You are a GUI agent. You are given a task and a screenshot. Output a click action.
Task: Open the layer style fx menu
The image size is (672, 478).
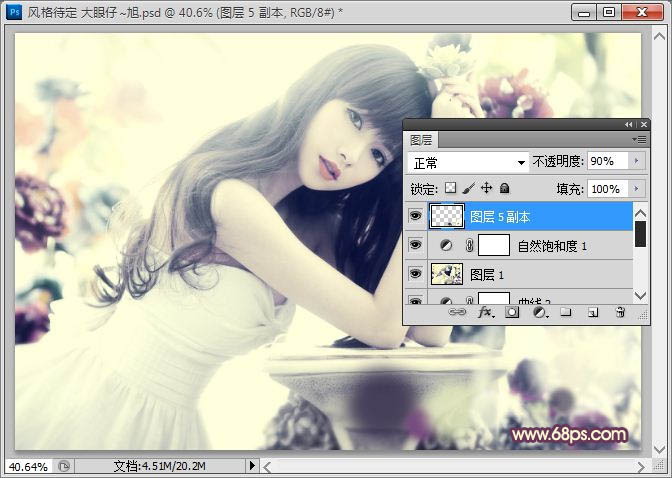486,313
